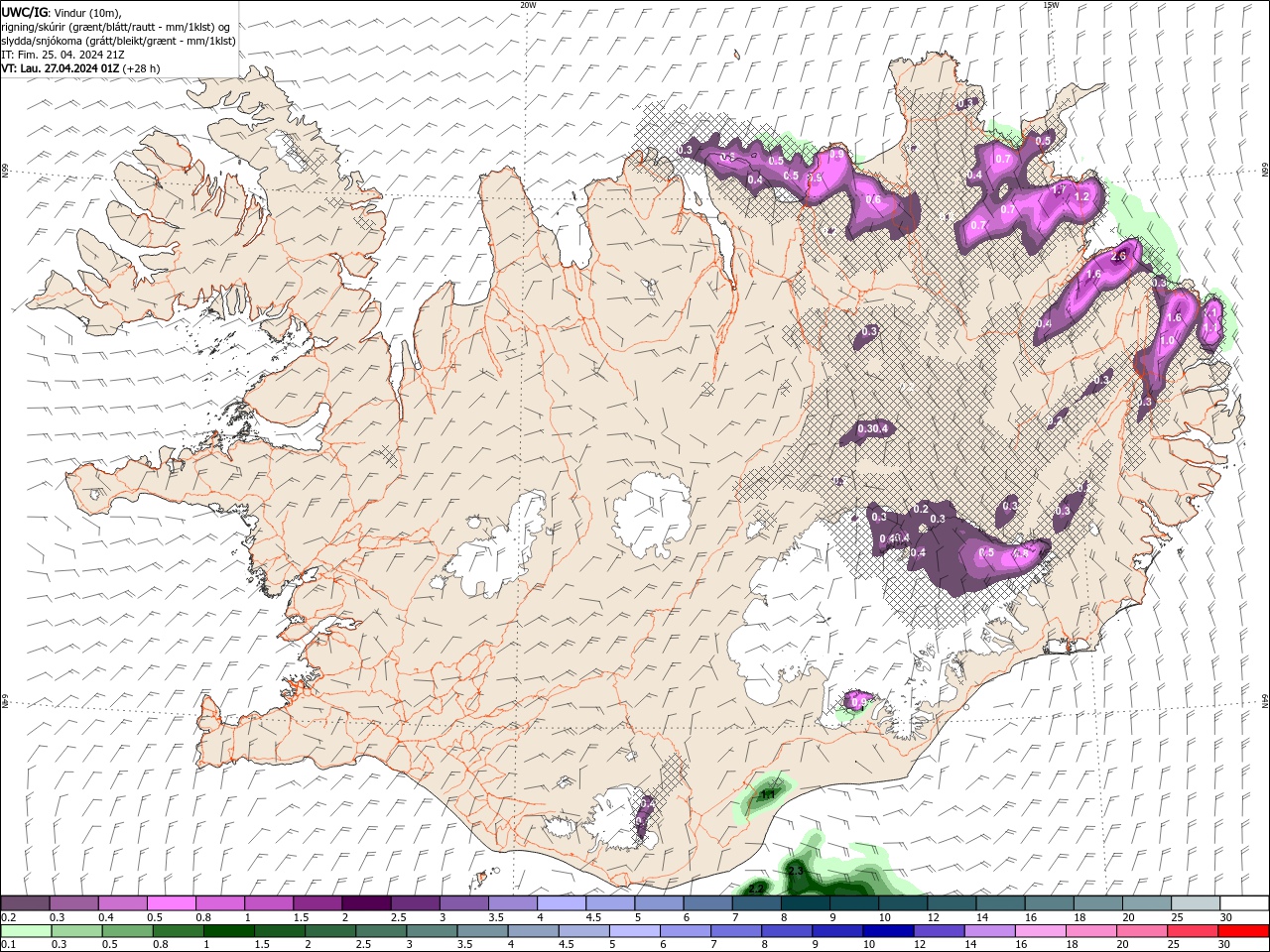1270x952 pixels.
Task: Pick the lower legend dark green swatch at 1
Action: (228, 931)
